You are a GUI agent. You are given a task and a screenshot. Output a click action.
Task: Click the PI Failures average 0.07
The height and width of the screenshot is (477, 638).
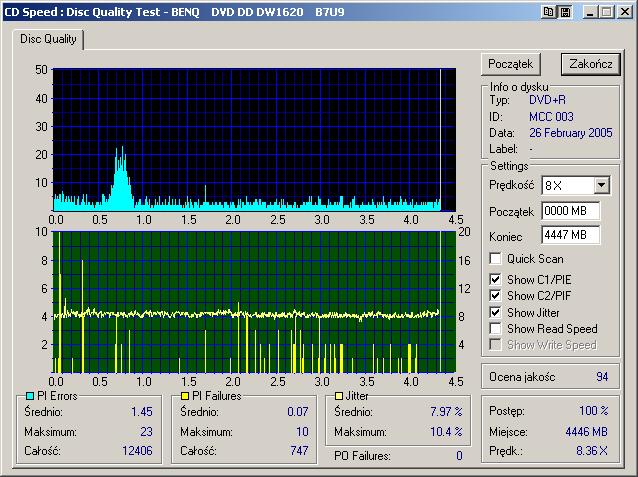(297, 412)
